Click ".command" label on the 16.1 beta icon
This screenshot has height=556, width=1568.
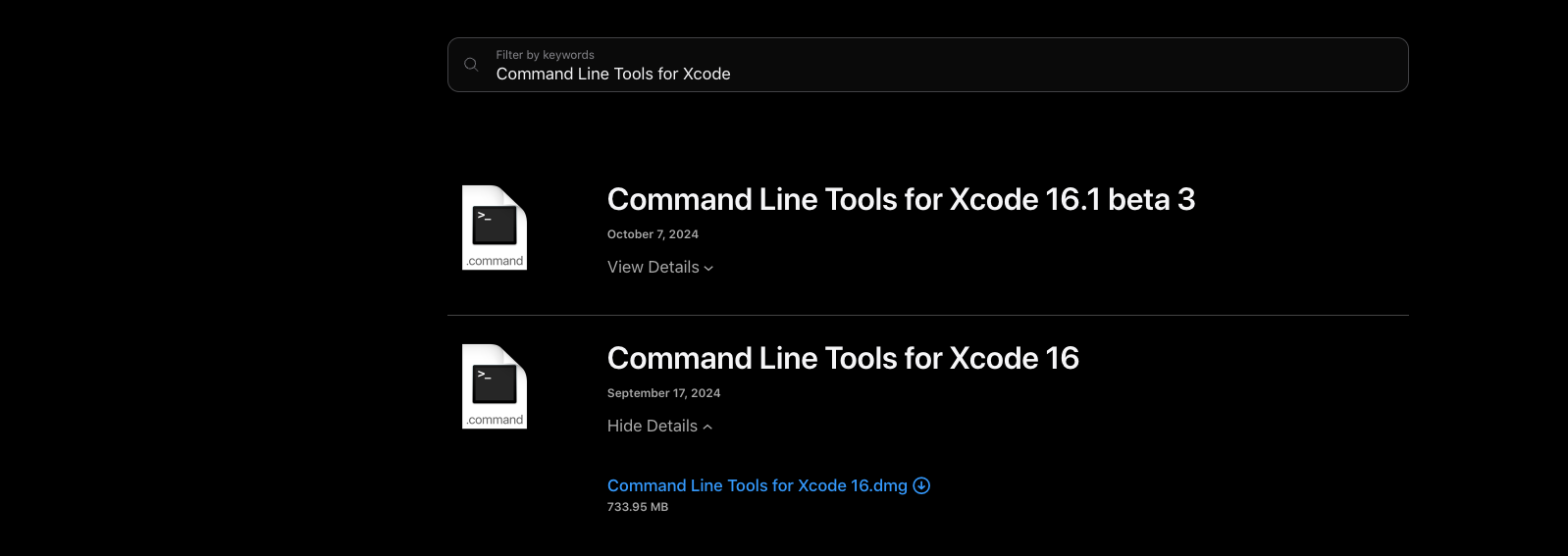pyautogui.click(x=496, y=262)
